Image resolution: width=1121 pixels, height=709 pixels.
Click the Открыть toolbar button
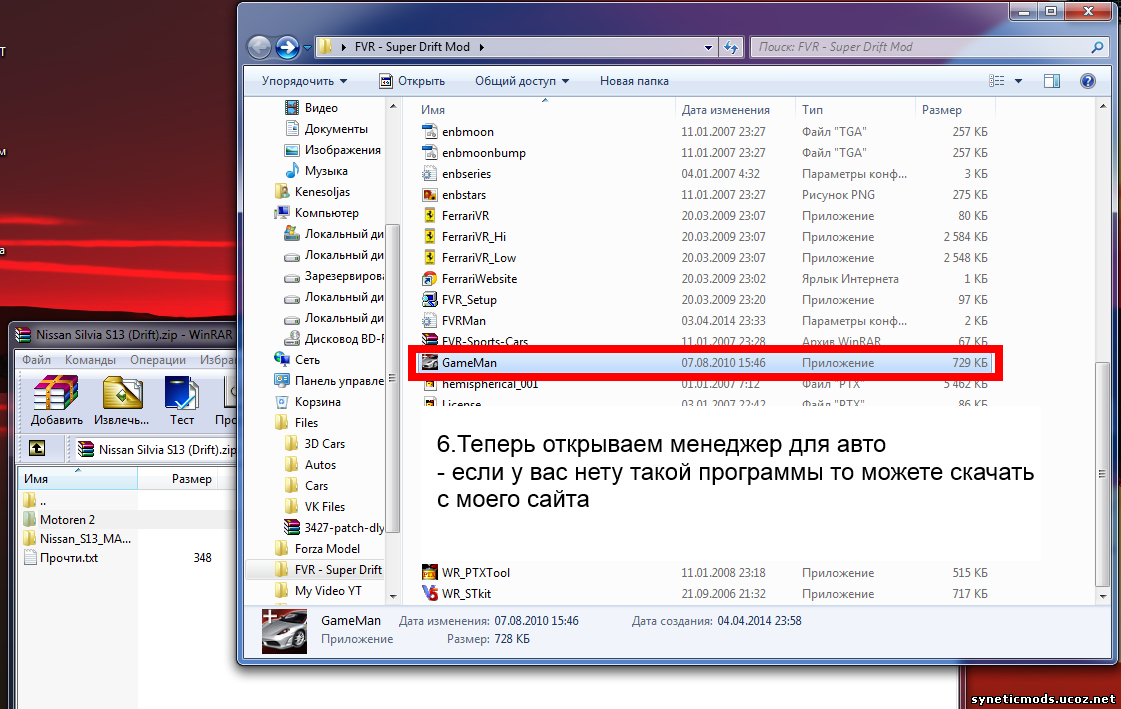412,81
